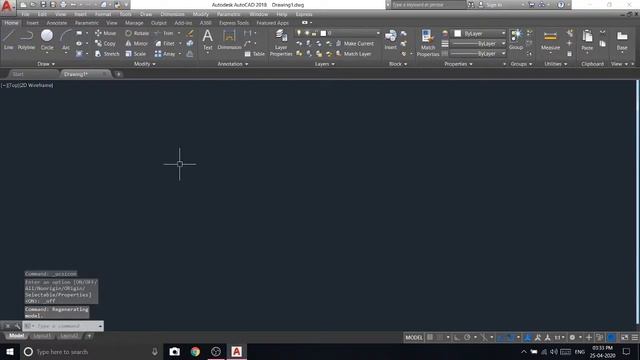Click the Match Properties tool
Image resolution: width=640 pixels, height=360 pixels.
428,42
